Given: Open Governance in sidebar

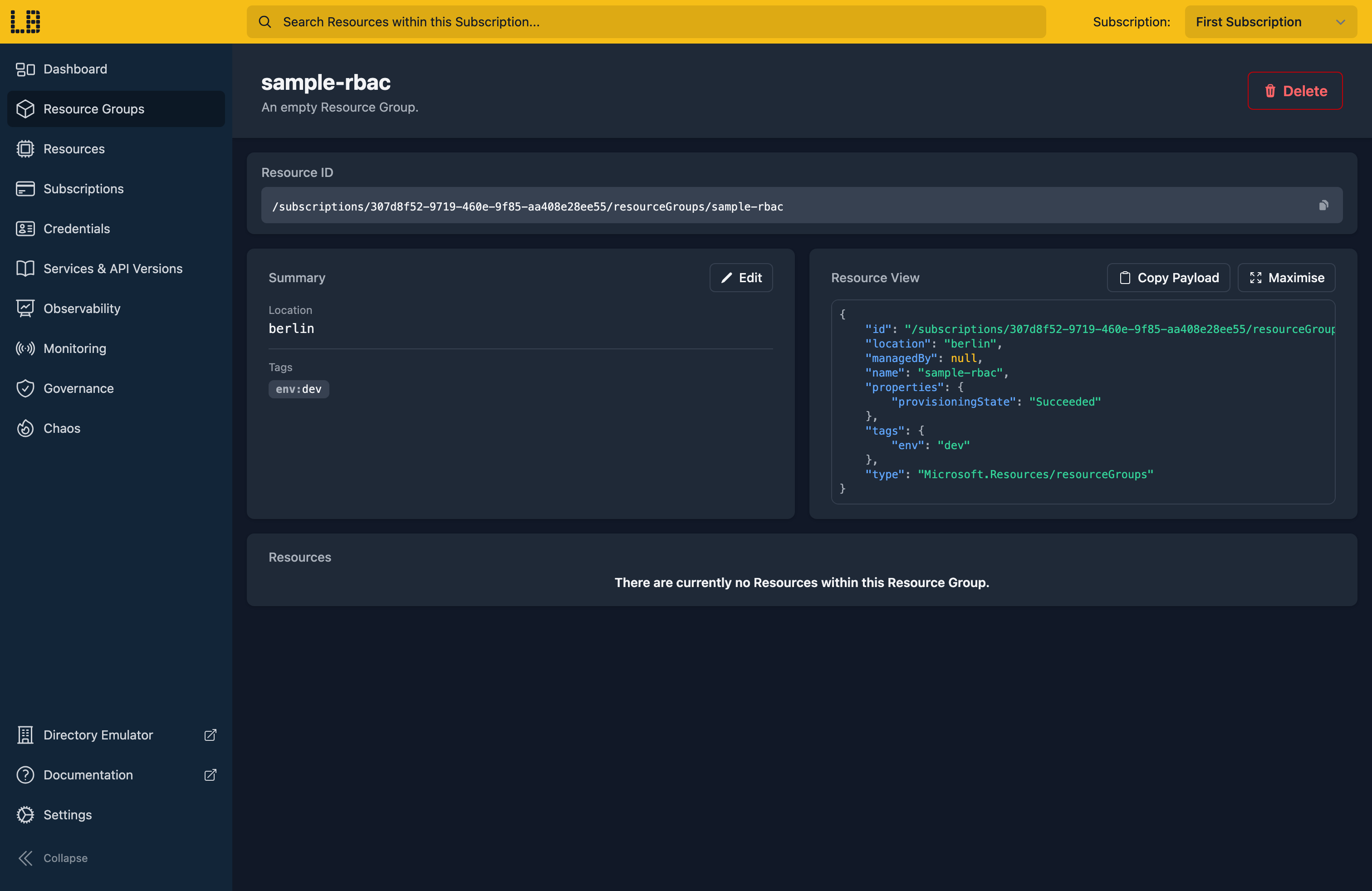Looking at the screenshot, I should tap(116, 388).
